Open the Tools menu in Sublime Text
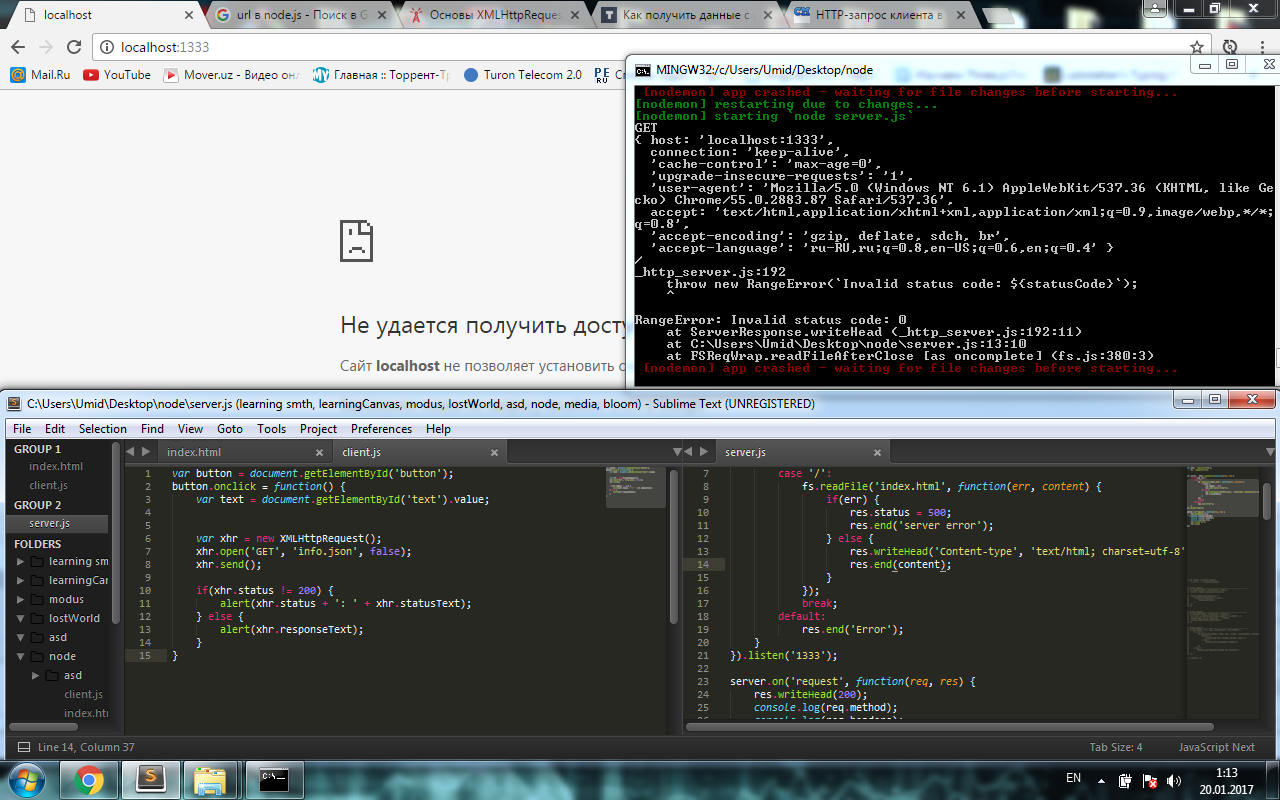 pyautogui.click(x=271, y=429)
